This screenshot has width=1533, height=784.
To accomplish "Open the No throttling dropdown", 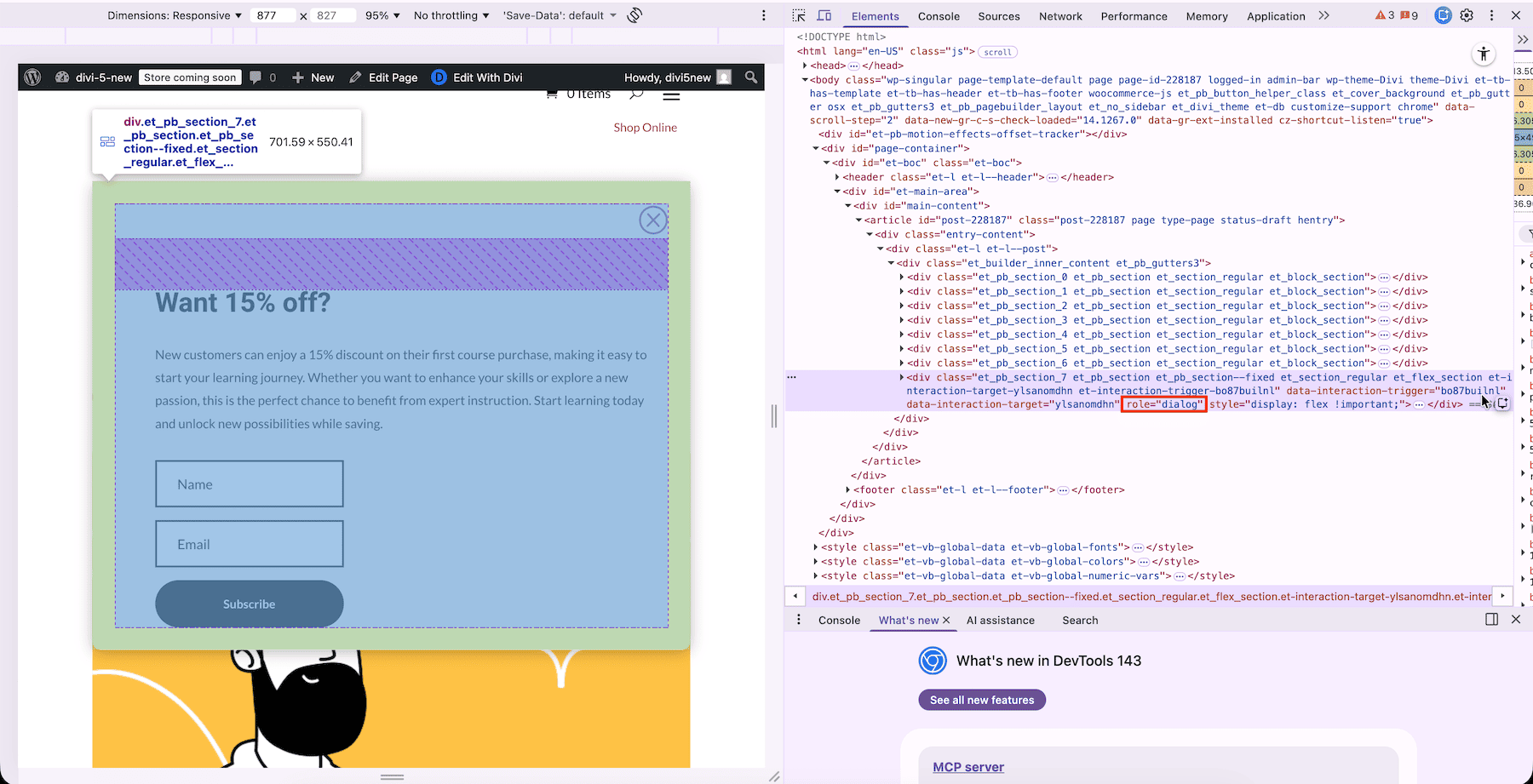I will click(x=451, y=15).
